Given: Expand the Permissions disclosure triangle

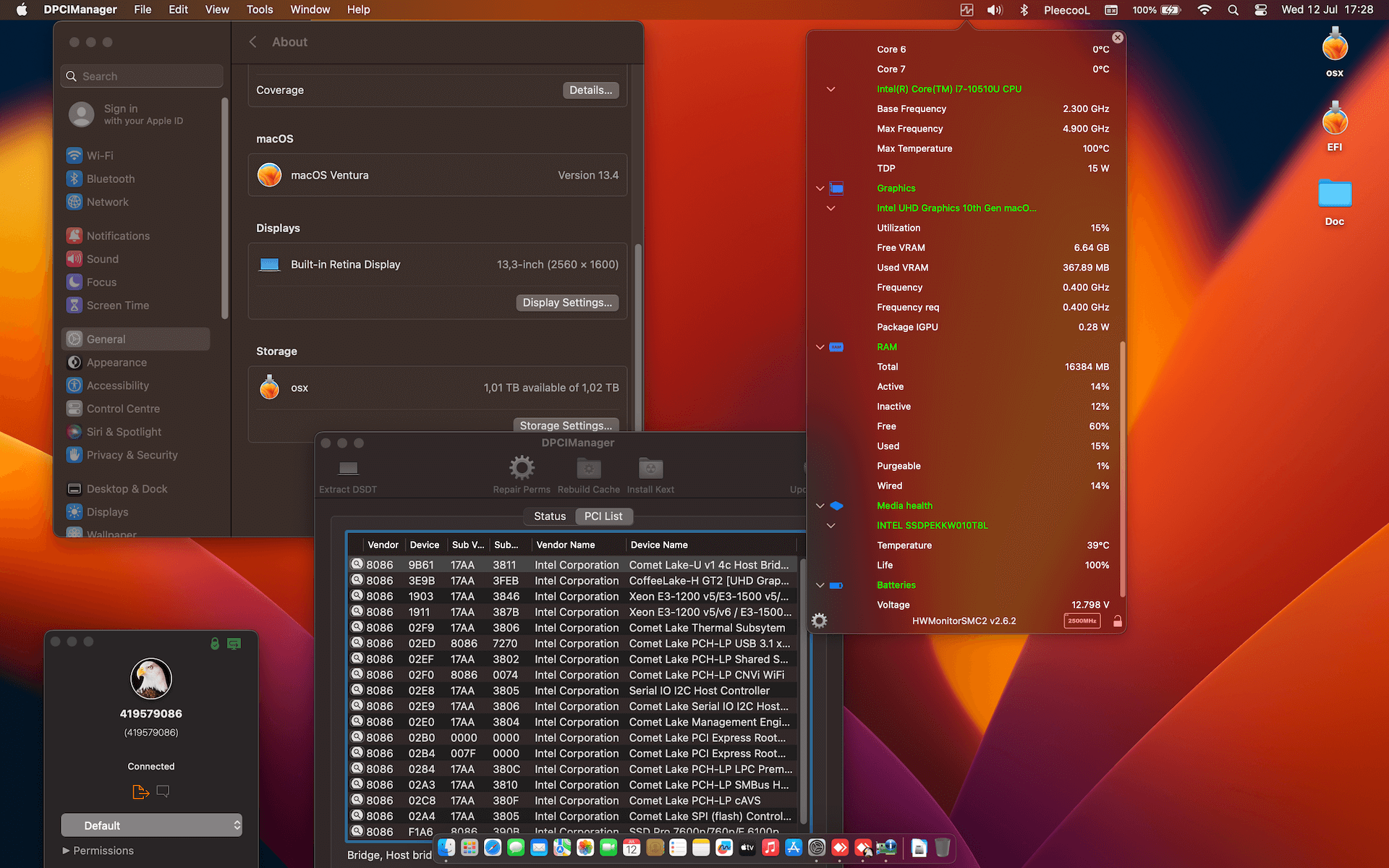Looking at the screenshot, I should pyautogui.click(x=67, y=851).
